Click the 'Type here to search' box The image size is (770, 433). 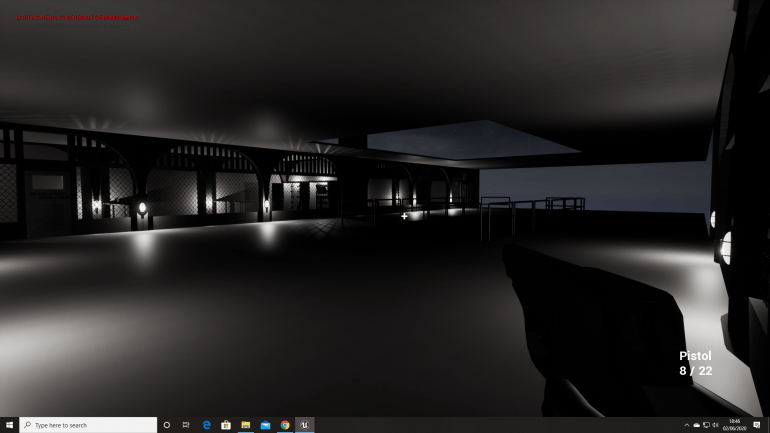tap(88, 425)
